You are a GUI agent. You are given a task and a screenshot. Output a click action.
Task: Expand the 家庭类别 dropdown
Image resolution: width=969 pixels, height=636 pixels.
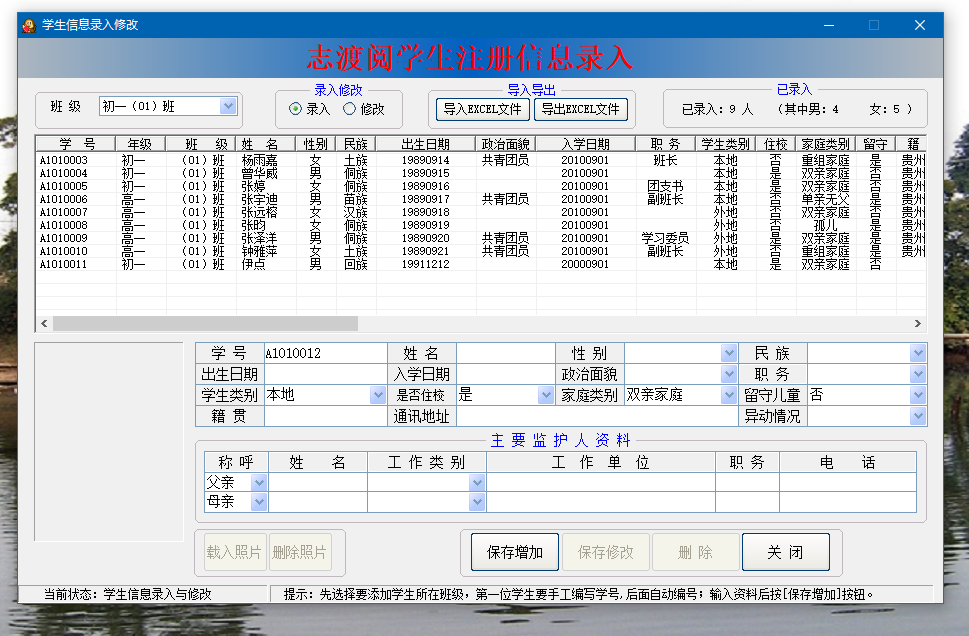(x=729, y=395)
